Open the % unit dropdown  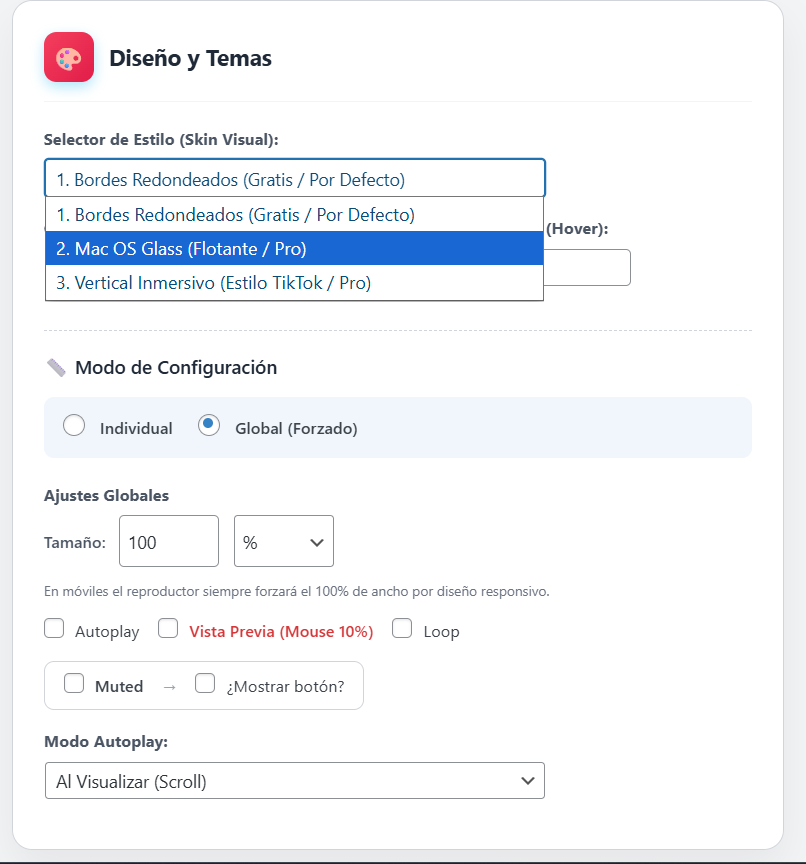tap(284, 541)
